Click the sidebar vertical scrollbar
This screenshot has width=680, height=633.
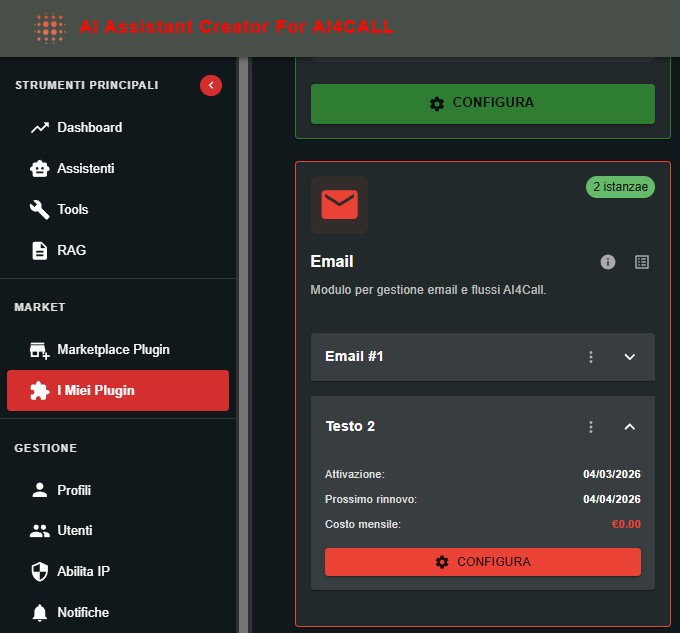point(243,345)
